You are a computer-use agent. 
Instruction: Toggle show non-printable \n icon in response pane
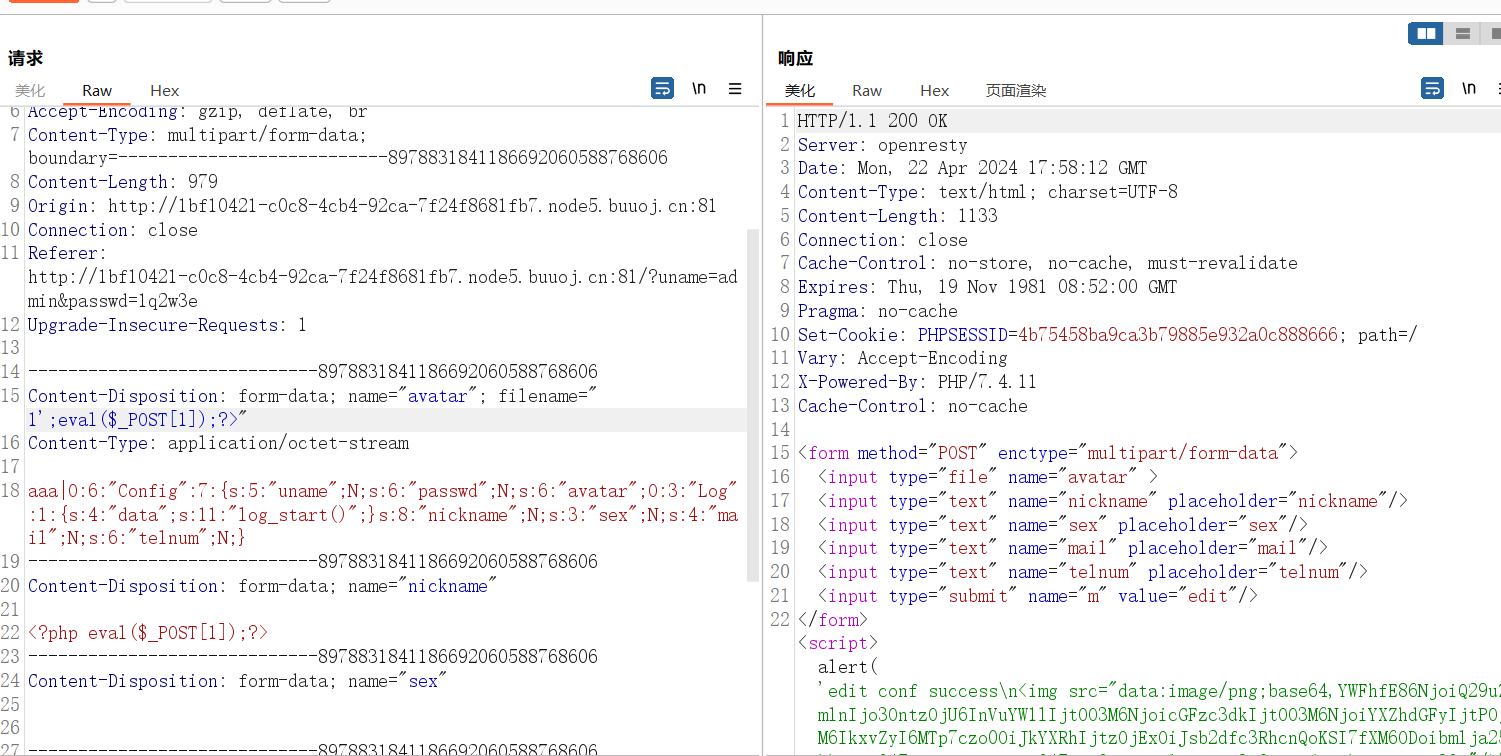click(1469, 89)
